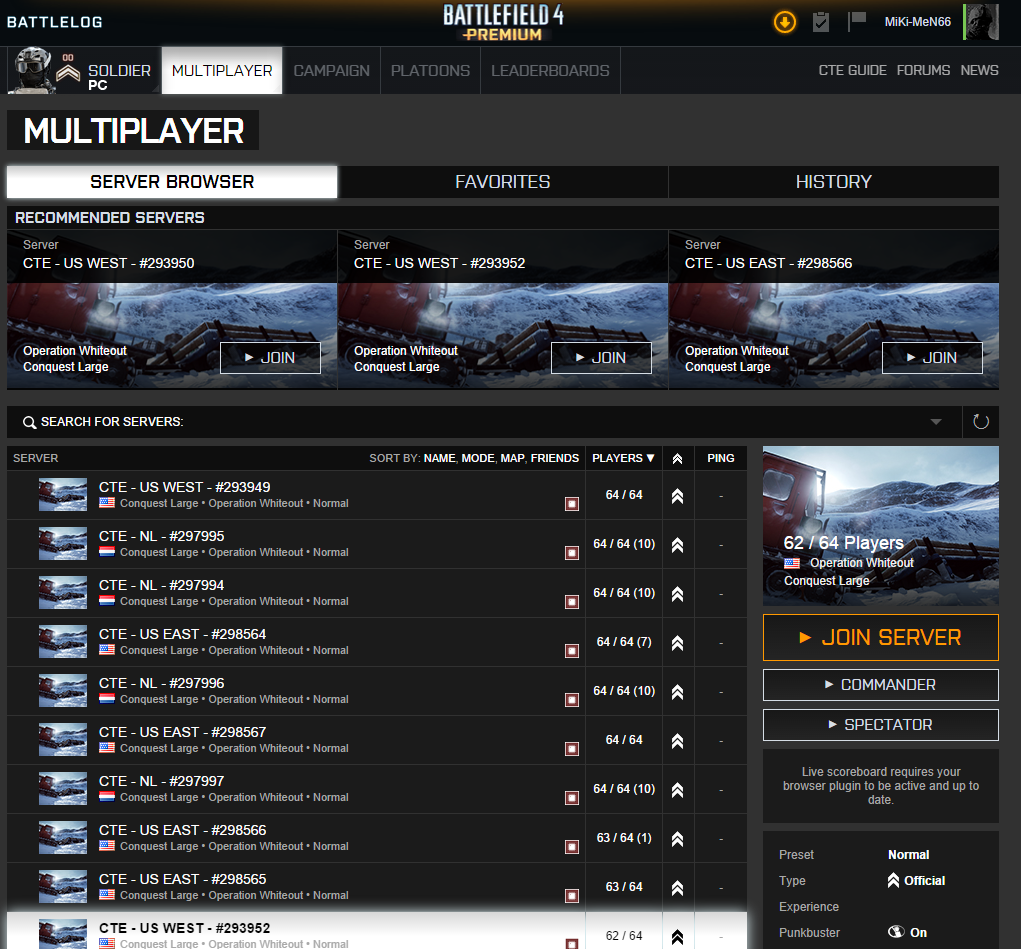Click favorite square icon for #293949
The height and width of the screenshot is (949, 1021).
(x=572, y=503)
